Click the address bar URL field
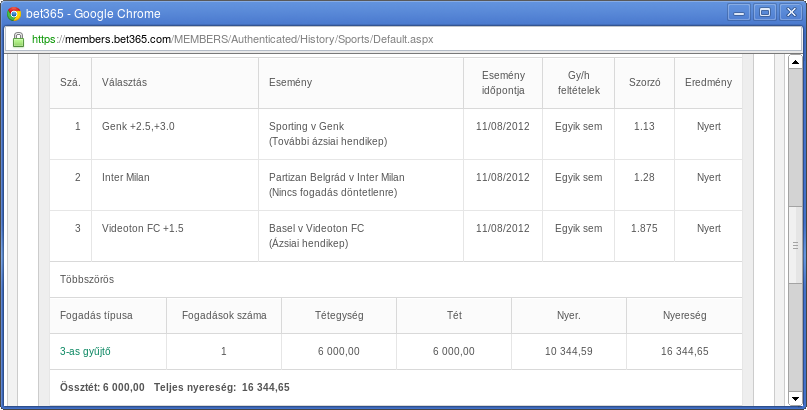This screenshot has height=410, width=807. tap(403, 39)
